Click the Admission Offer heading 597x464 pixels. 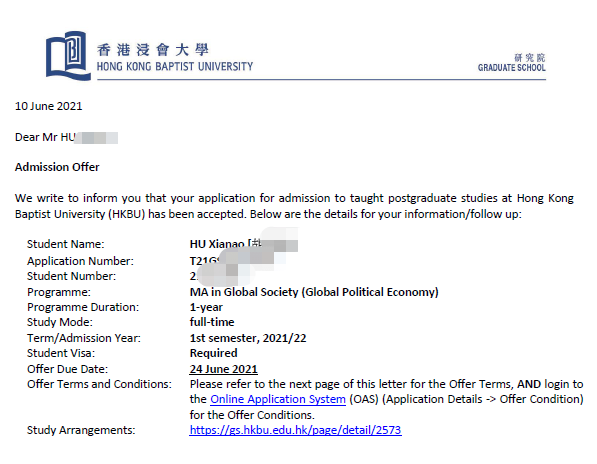tap(57, 167)
